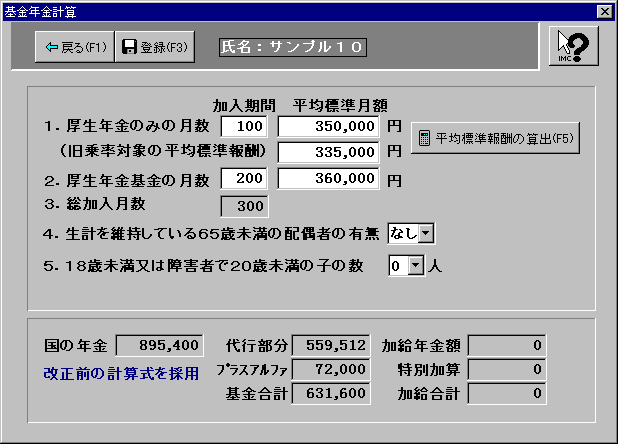This screenshot has width=618, height=444.
Task: Click the 特別加算 value field
Action: 507,370
